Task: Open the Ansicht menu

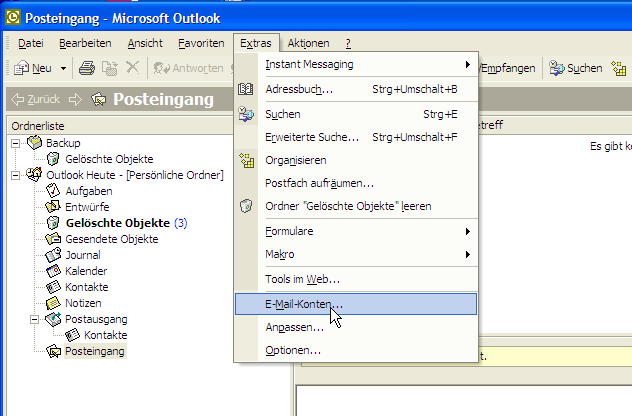Action: (145, 43)
